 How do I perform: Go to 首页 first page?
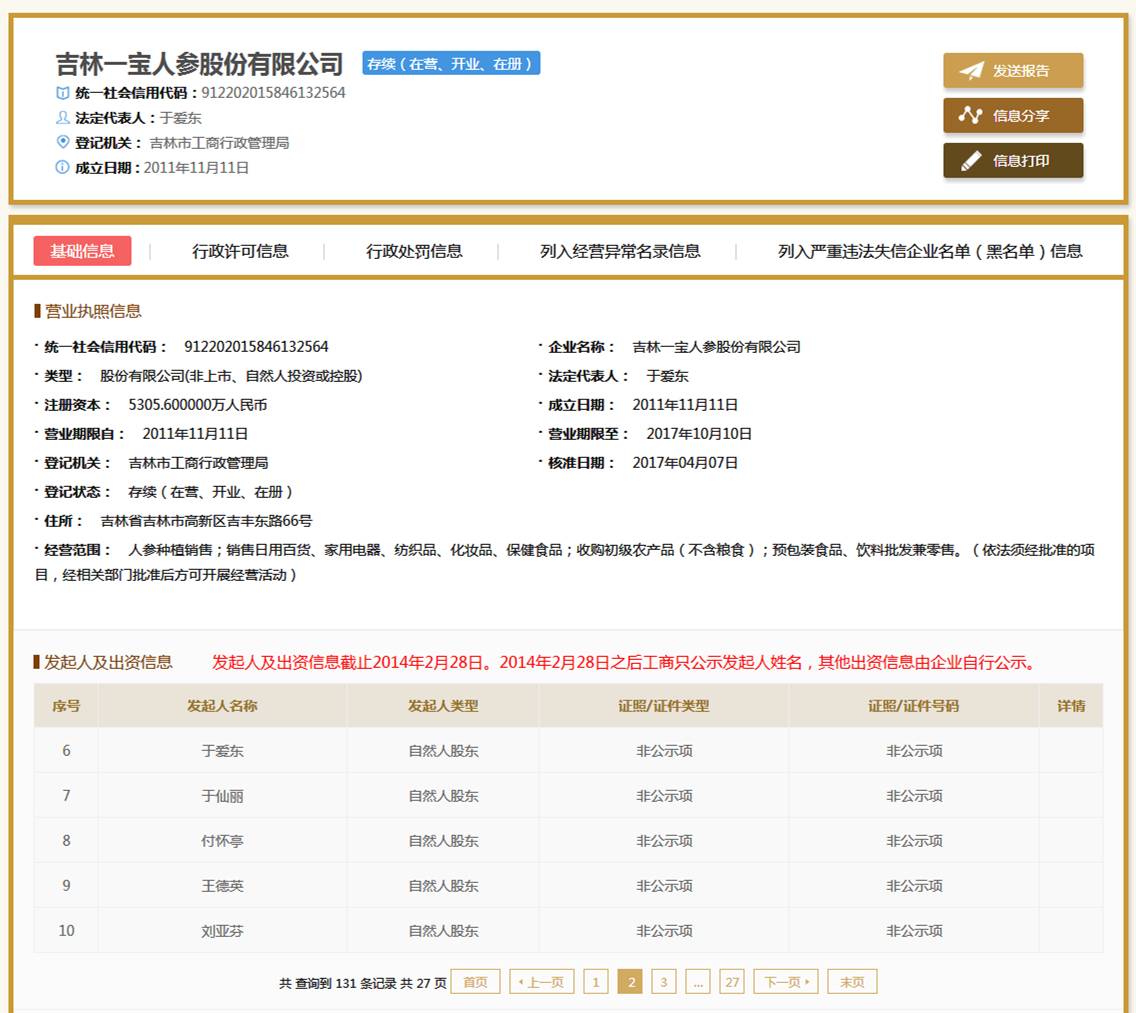(x=475, y=982)
